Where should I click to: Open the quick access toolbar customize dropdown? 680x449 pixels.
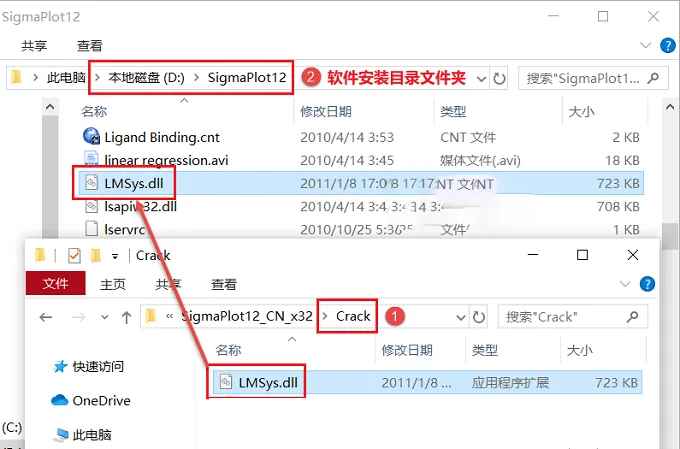pyautogui.click(x=115, y=256)
